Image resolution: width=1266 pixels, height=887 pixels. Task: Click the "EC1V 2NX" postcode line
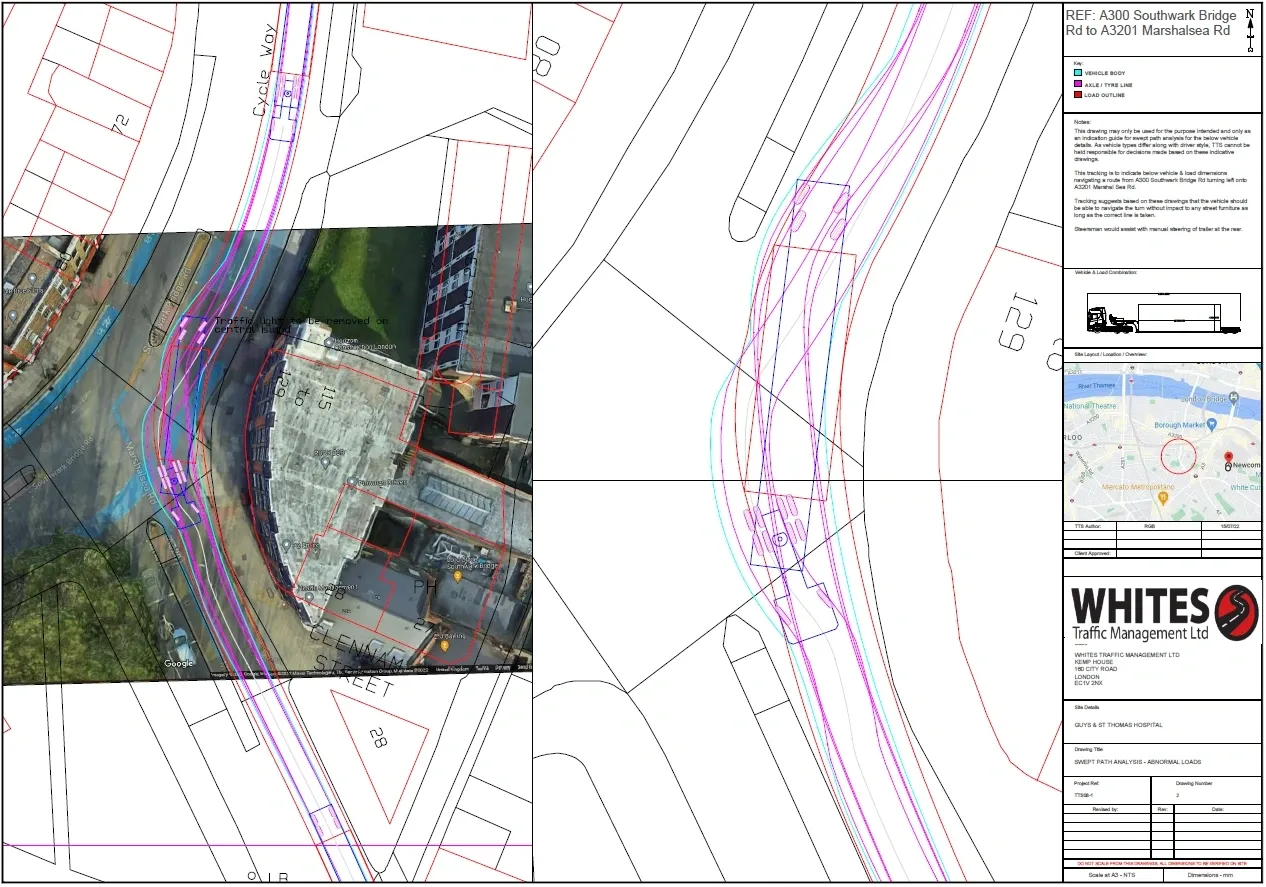(x=1087, y=683)
